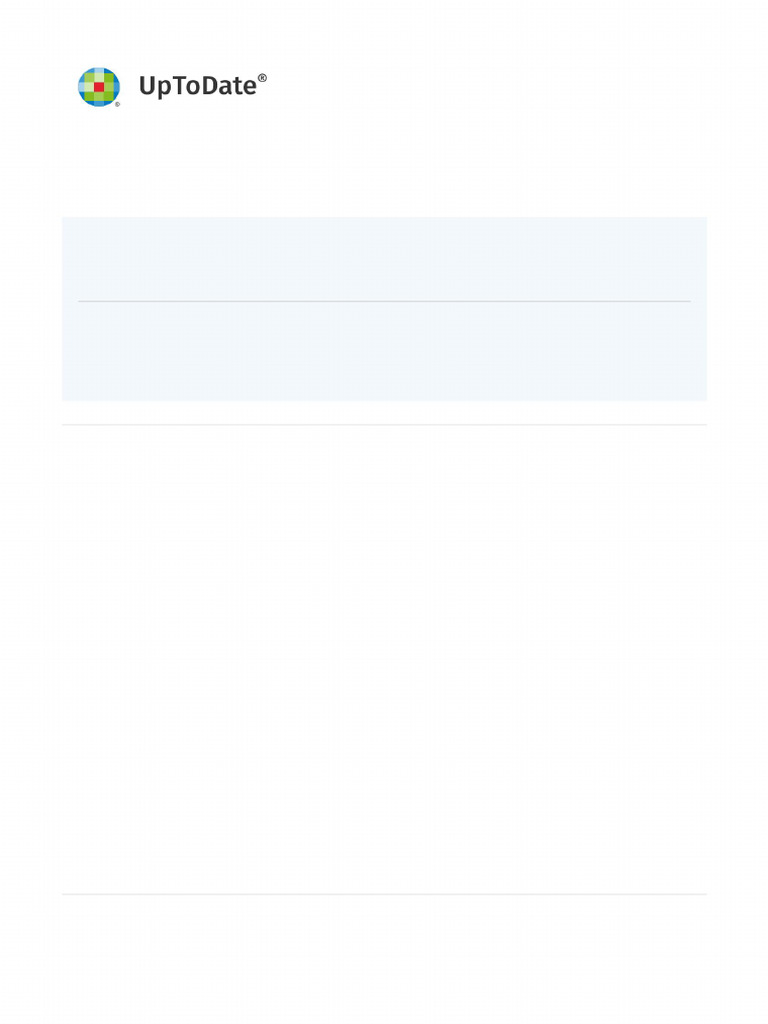
Task: Click the horizontal rule just under the blue panel
Action: [x=384, y=424]
